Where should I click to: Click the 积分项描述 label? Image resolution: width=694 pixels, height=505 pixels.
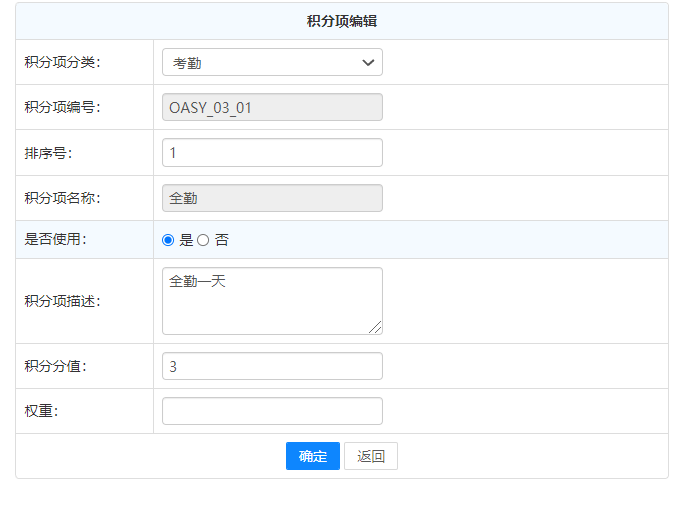click(x=62, y=301)
